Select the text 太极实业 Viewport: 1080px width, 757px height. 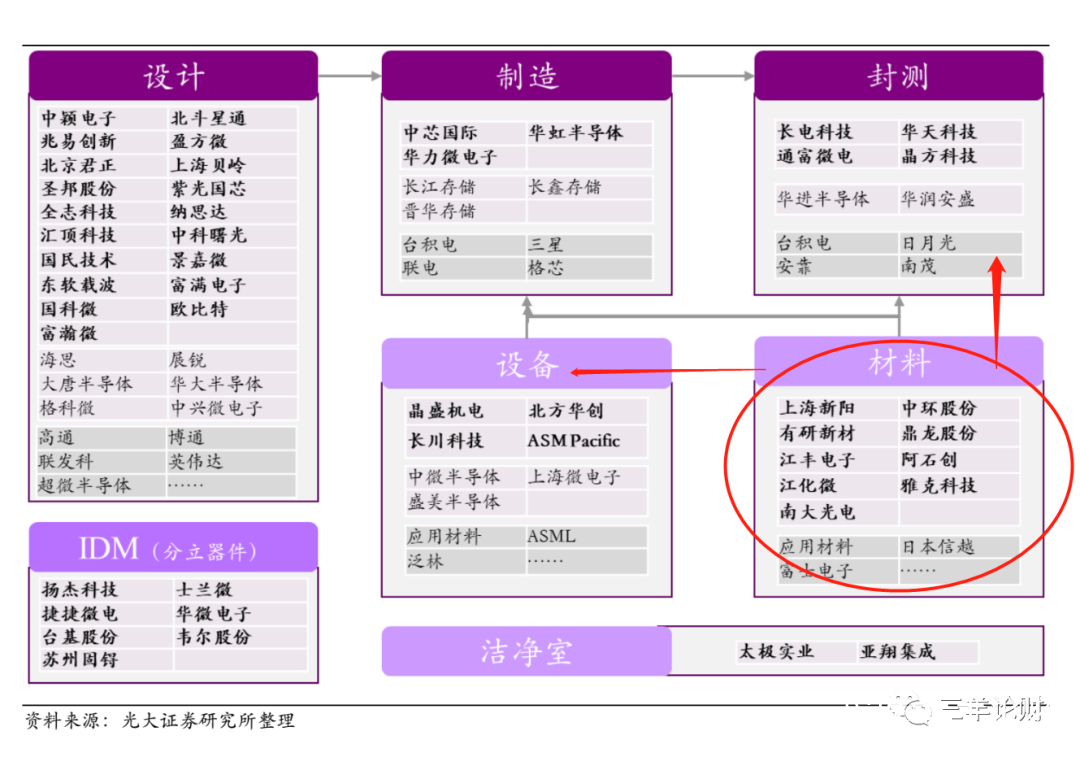click(776, 651)
